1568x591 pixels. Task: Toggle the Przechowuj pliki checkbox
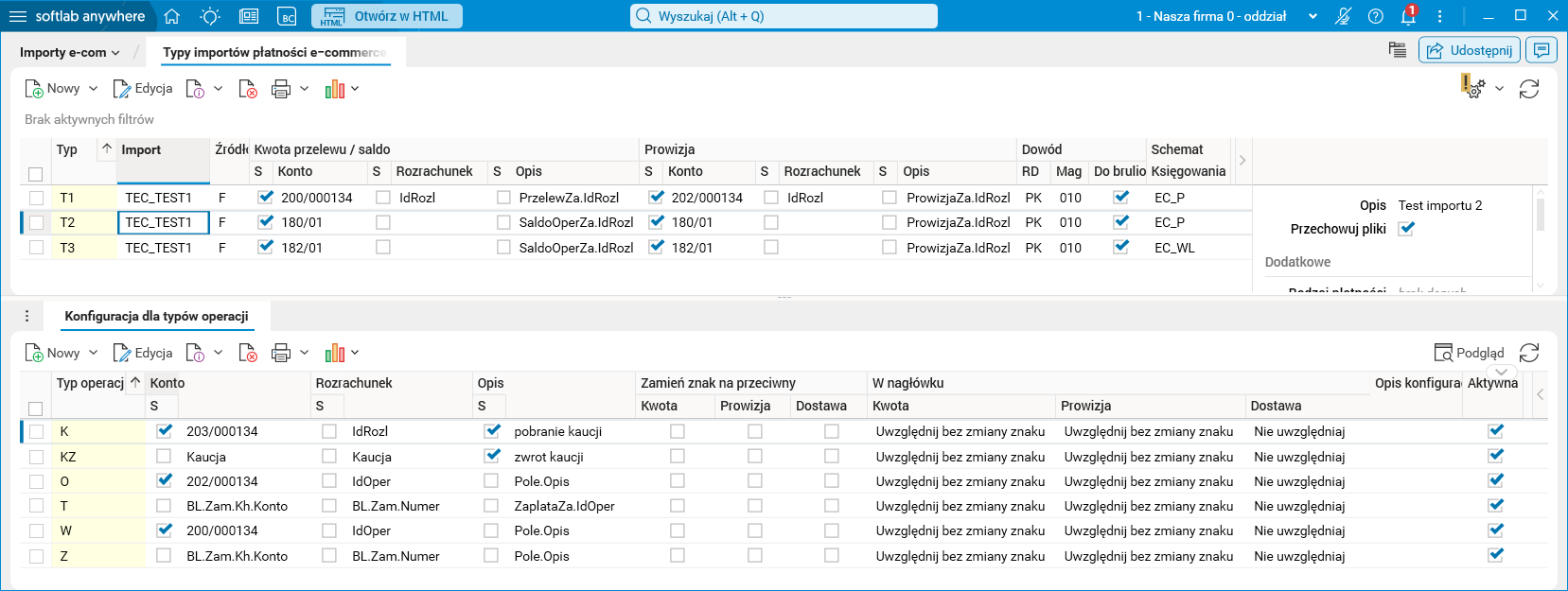coord(1406,228)
